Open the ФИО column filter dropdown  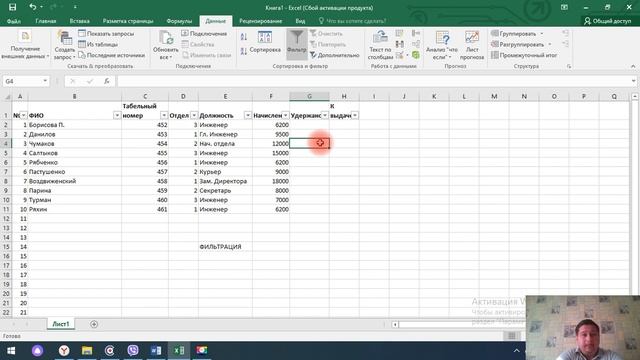coord(117,116)
